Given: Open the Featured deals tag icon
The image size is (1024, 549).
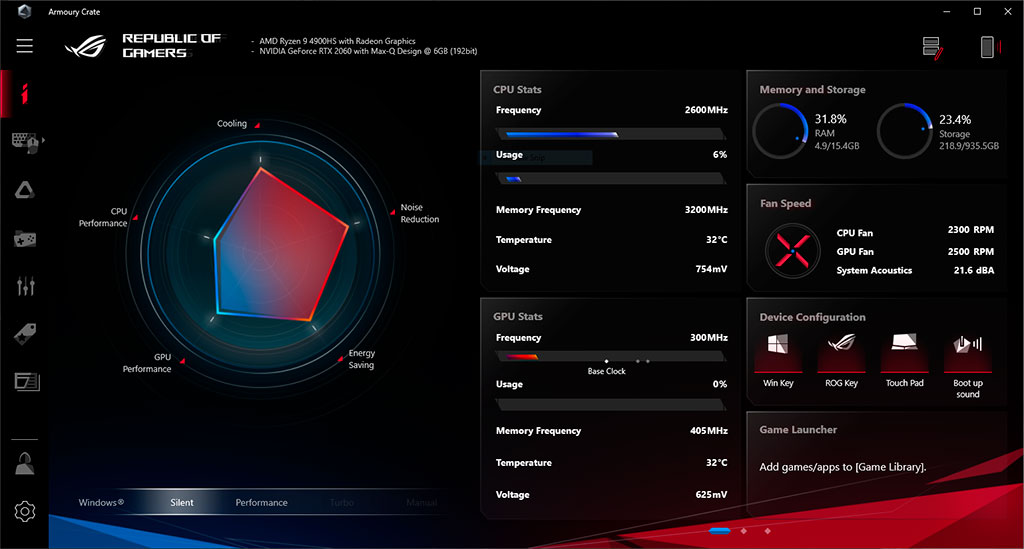Looking at the screenshot, I should tap(25, 334).
